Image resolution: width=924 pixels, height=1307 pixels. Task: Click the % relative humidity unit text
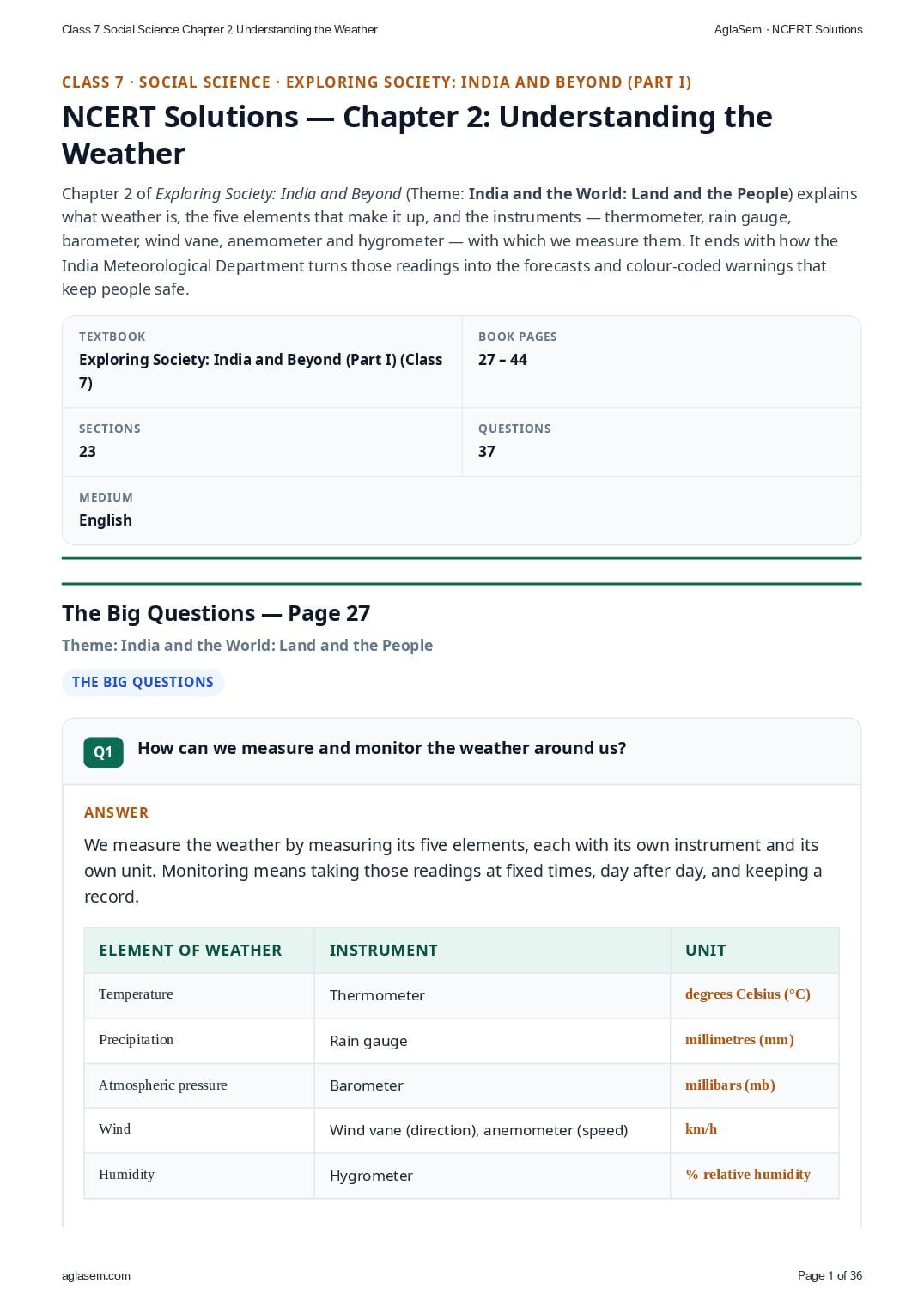pyautogui.click(x=748, y=1175)
